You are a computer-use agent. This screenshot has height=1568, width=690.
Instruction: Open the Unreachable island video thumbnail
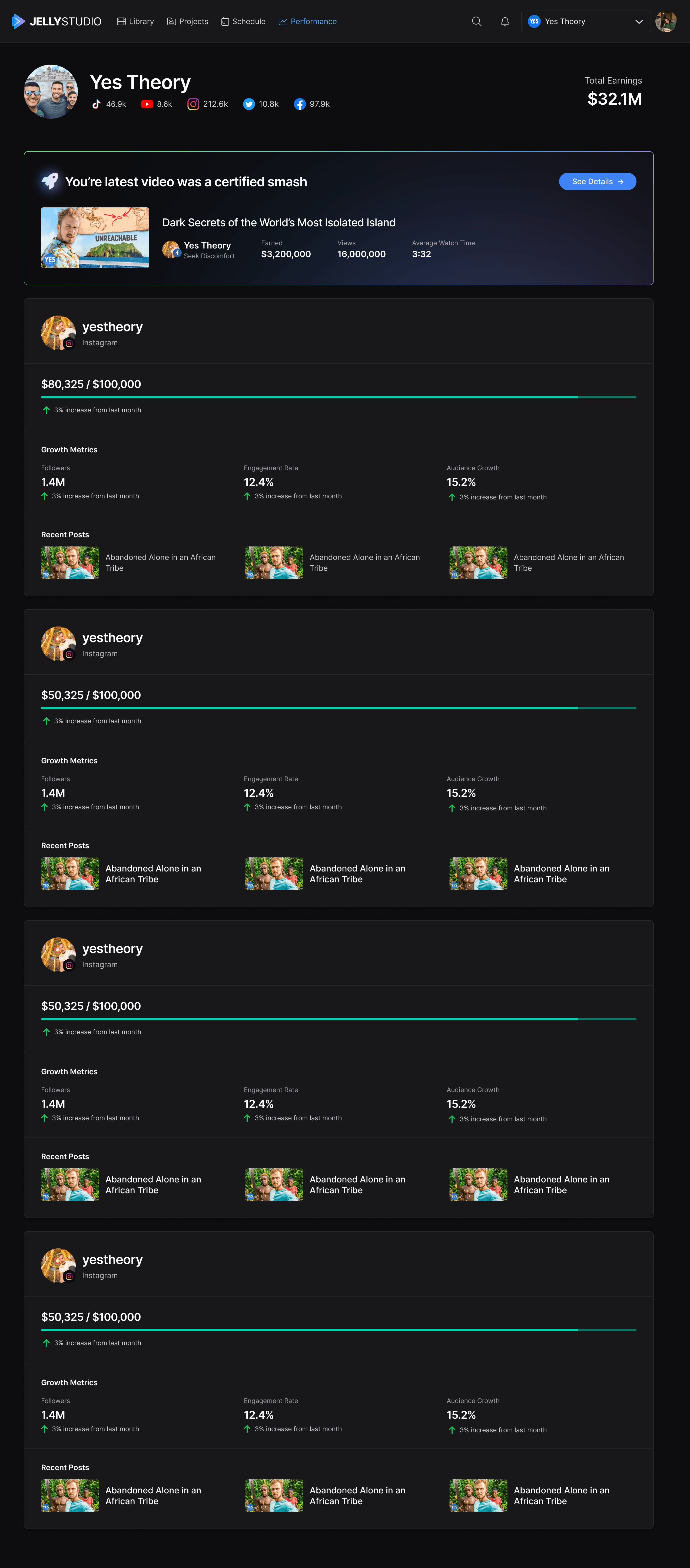[x=95, y=237]
